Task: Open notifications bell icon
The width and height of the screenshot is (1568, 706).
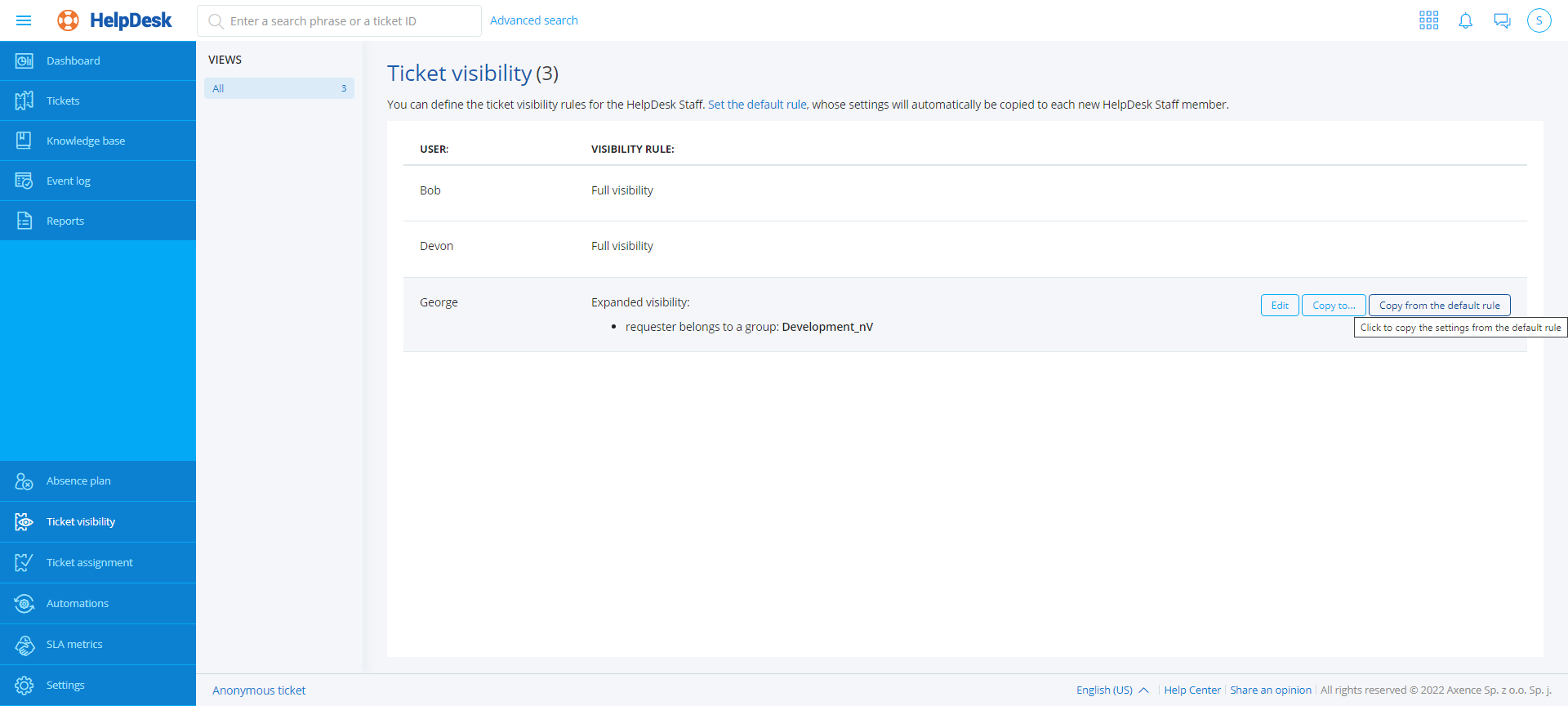Action: pos(1465,20)
